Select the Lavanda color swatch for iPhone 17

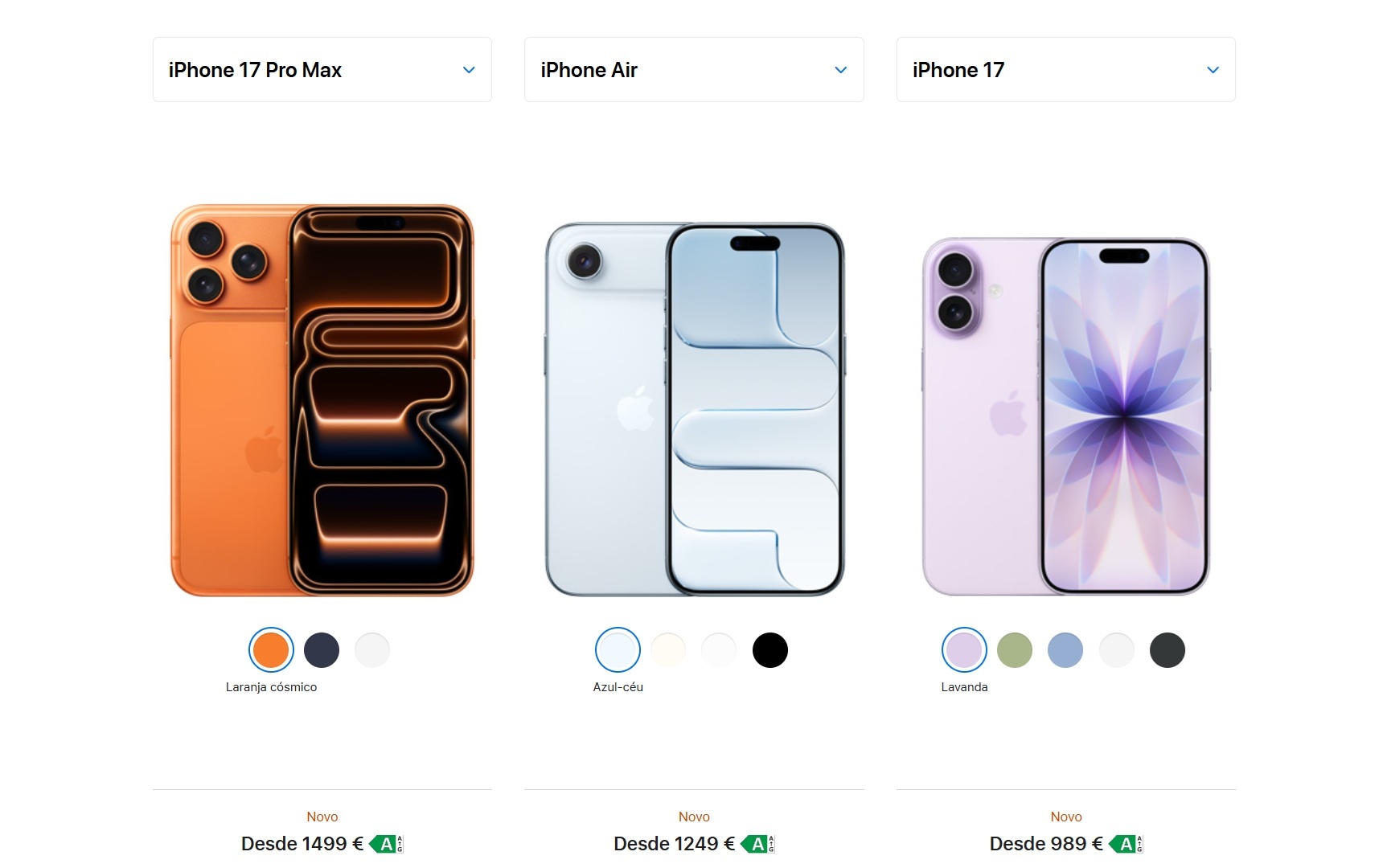964,650
